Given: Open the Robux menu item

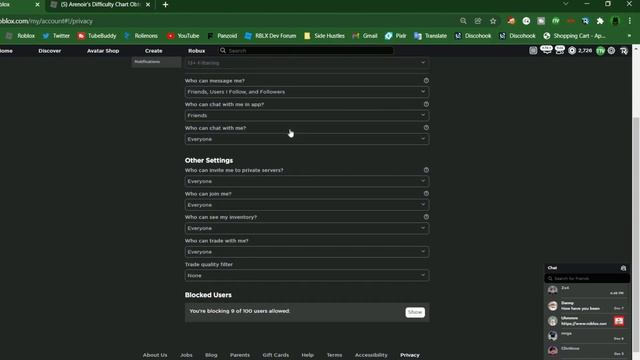Looking at the screenshot, I should pos(196,51).
